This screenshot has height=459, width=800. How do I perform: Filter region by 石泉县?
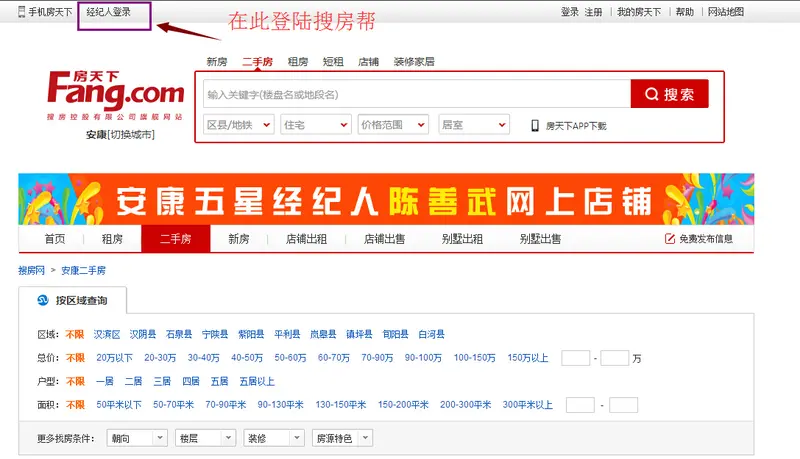[x=179, y=335]
